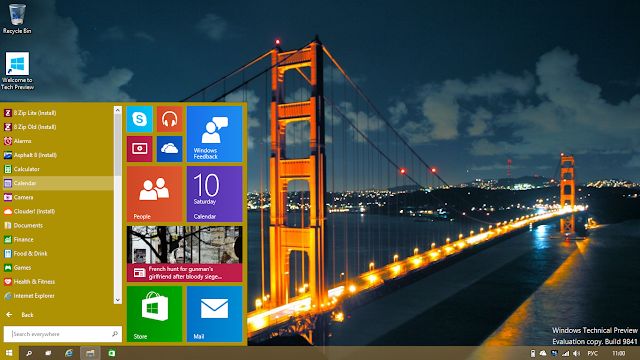Click the magnifier in Search everywhere box
The width and height of the screenshot is (640, 360).
[115, 334]
